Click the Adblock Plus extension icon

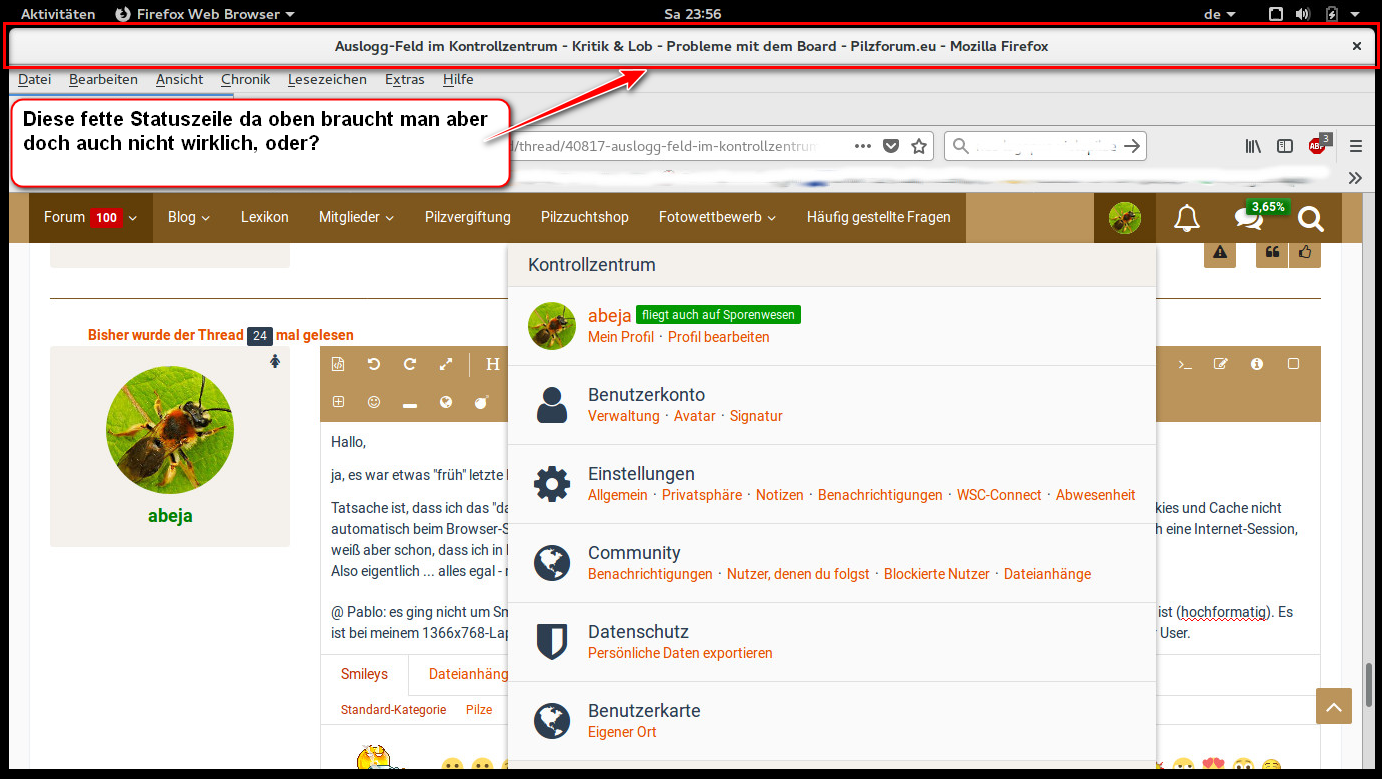coord(1318,146)
